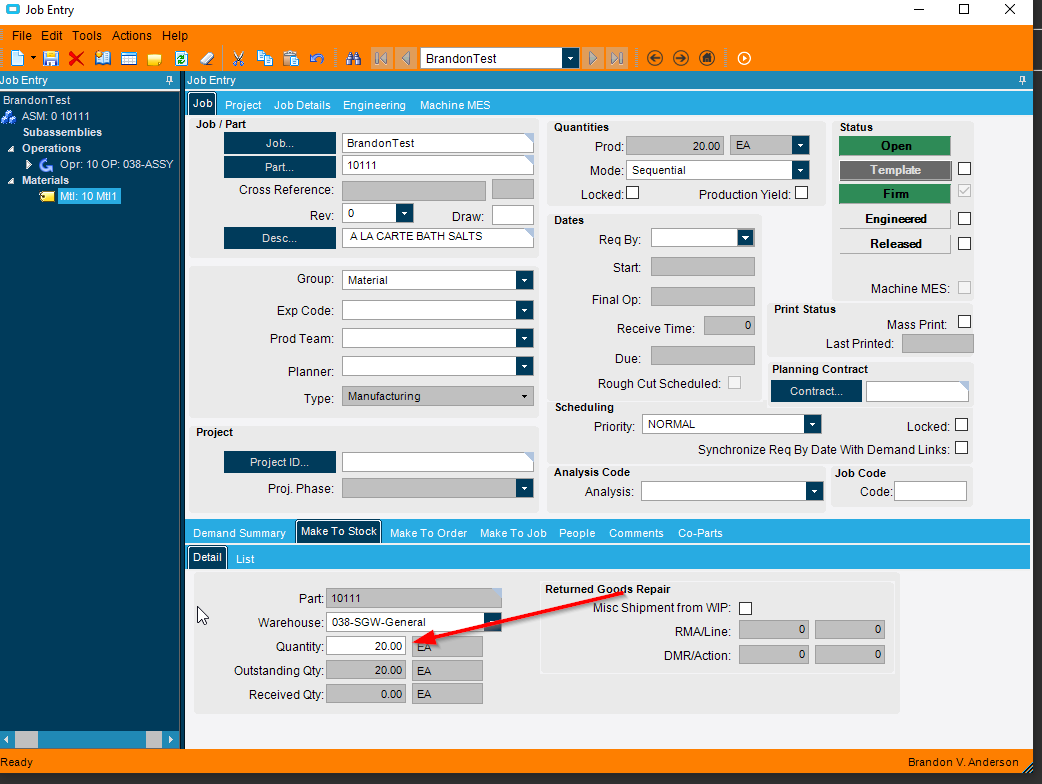Select Mtl: 10 Mtl1 tree item
Screen dimensions: 1042x784
(x=88, y=196)
